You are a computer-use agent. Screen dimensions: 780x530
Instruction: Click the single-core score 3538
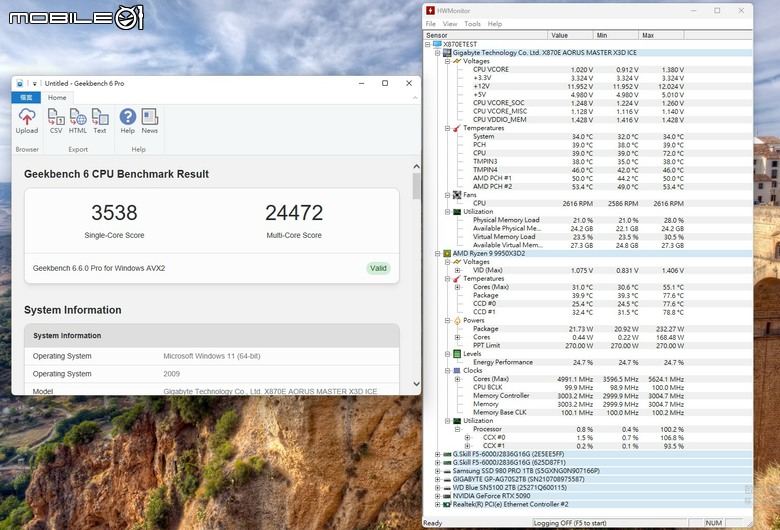[114, 213]
